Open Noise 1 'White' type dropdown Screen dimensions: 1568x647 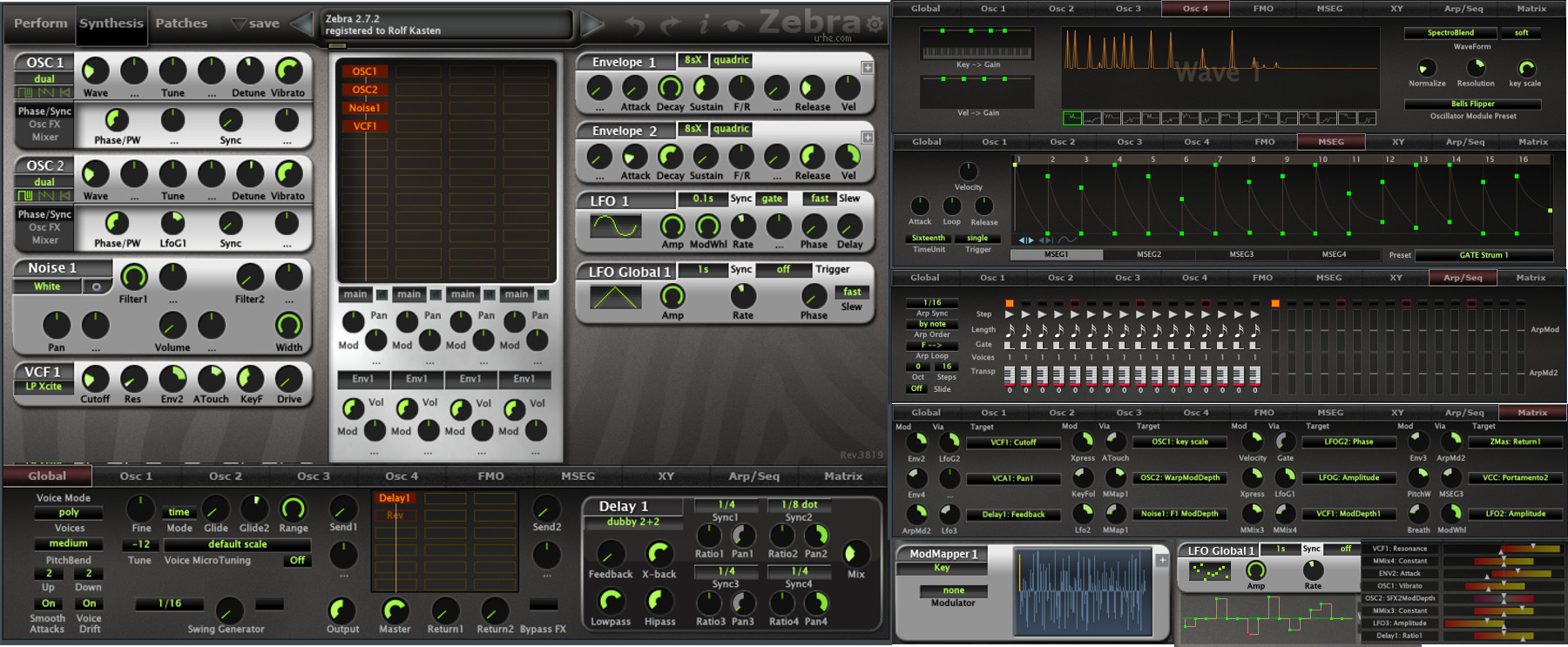coord(47,286)
